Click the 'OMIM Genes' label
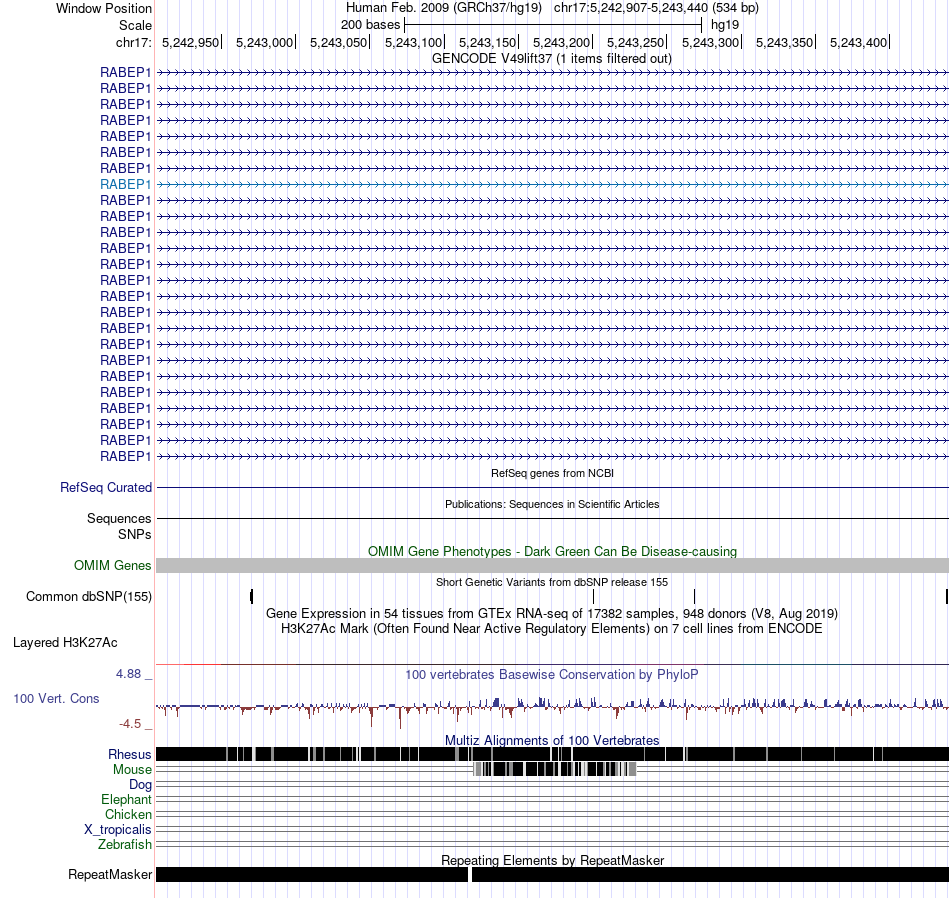Screen dimensions: 950x898 pyautogui.click(x=112, y=565)
